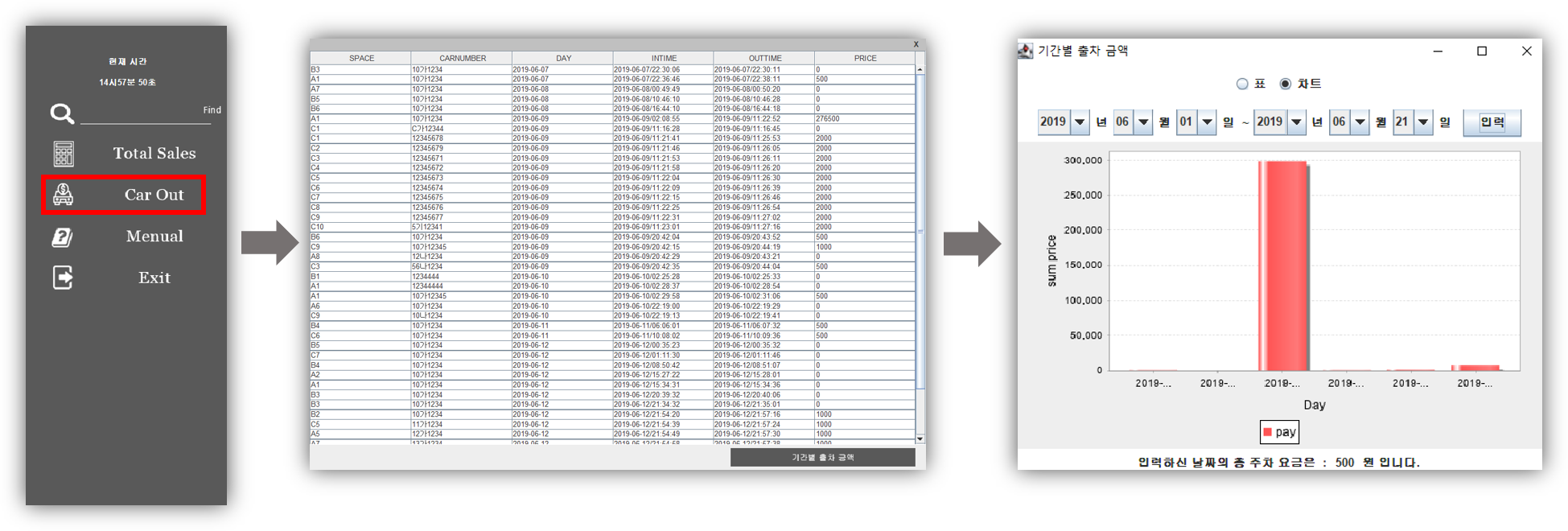The image size is (1568, 531).
Task: Select outtime 2019-06-07/22:38:11 cell
Action: (x=764, y=79)
